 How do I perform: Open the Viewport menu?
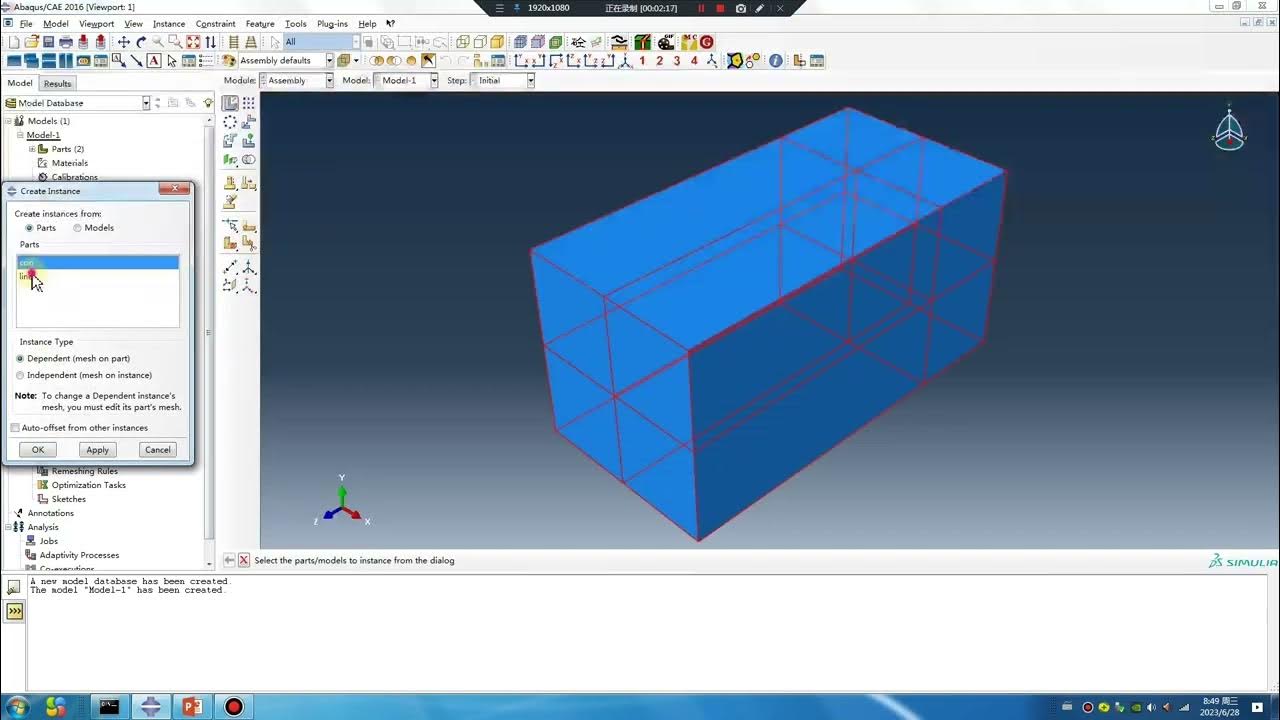[96, 23]
